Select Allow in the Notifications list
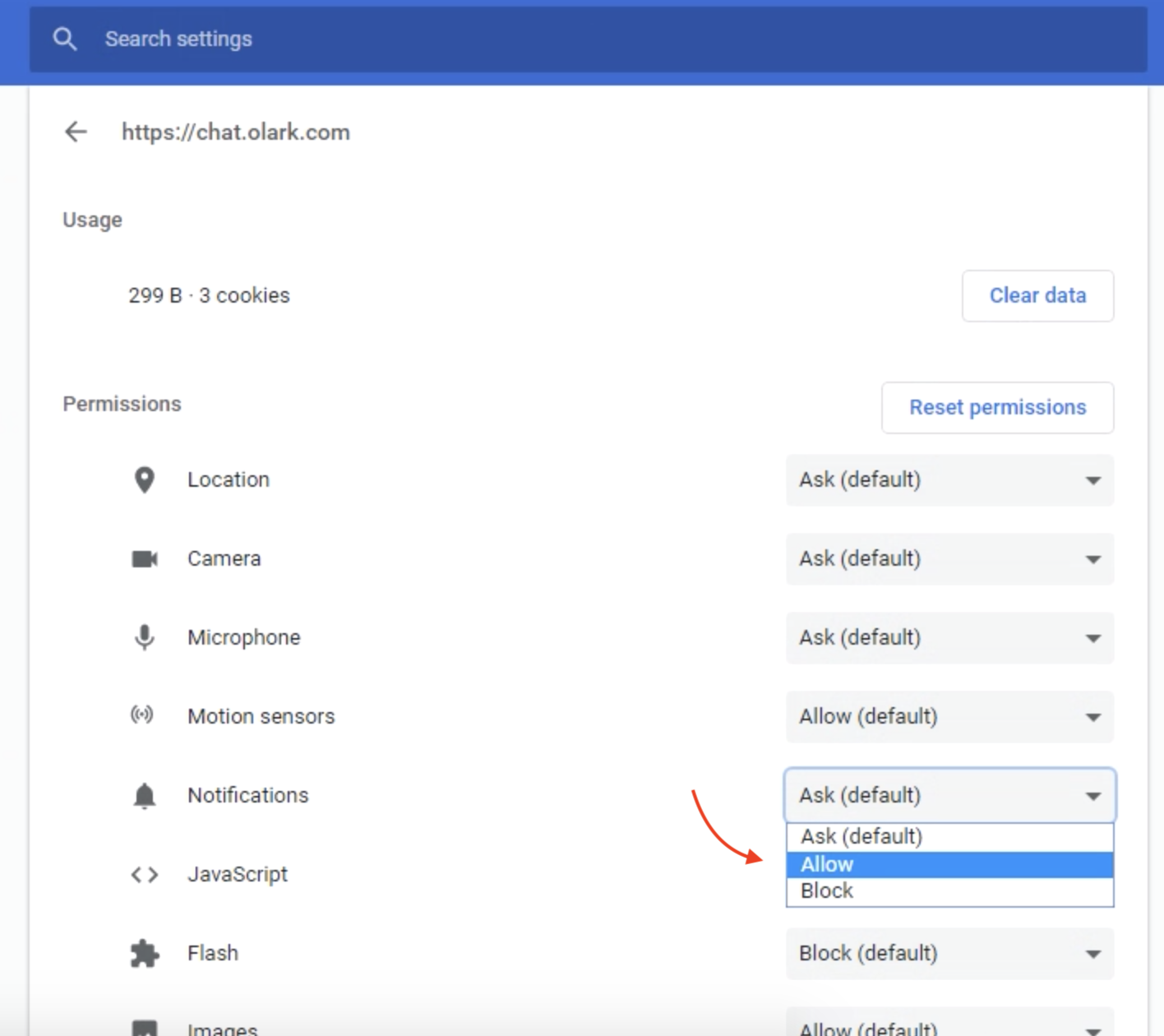This screenshot has width=1164, height=1036. pyautogui.click(x=949, y=864)
